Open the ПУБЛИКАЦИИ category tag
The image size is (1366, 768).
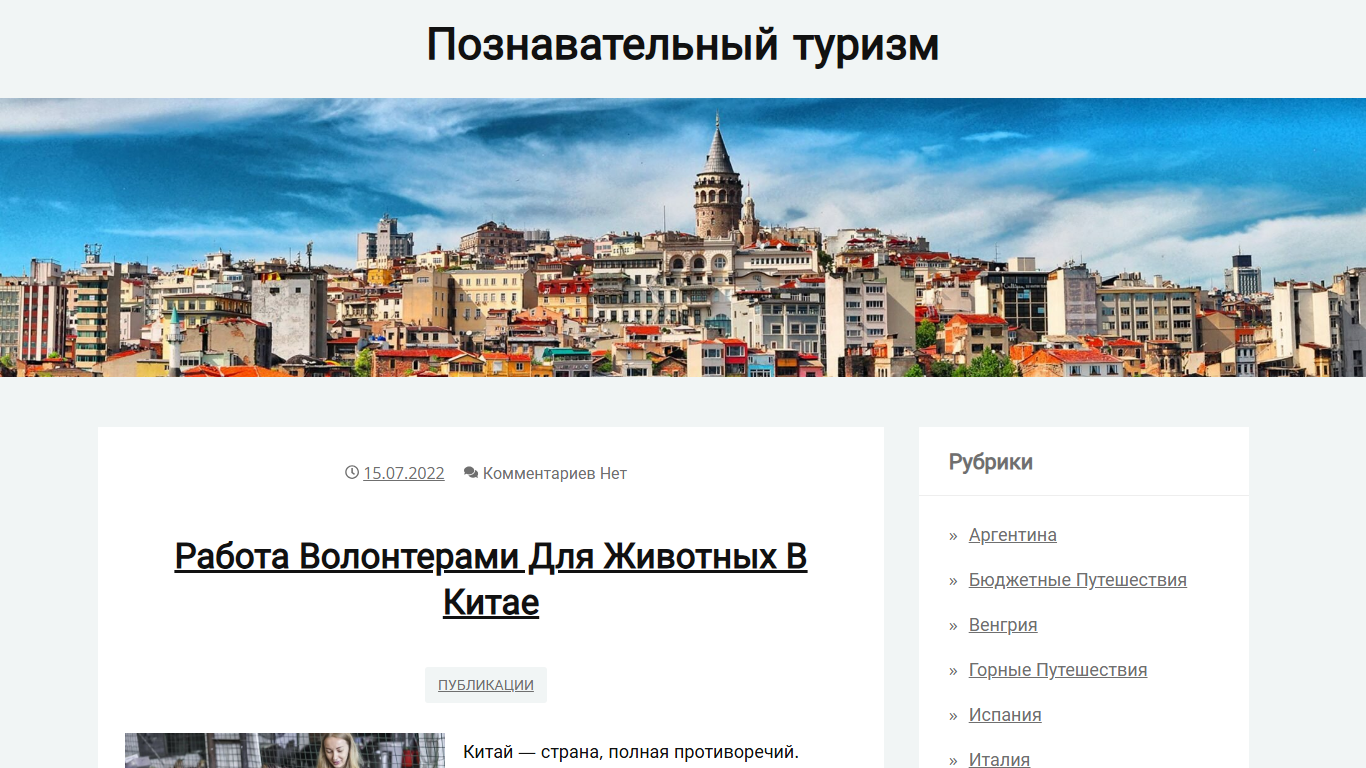(x=486, y=685)
